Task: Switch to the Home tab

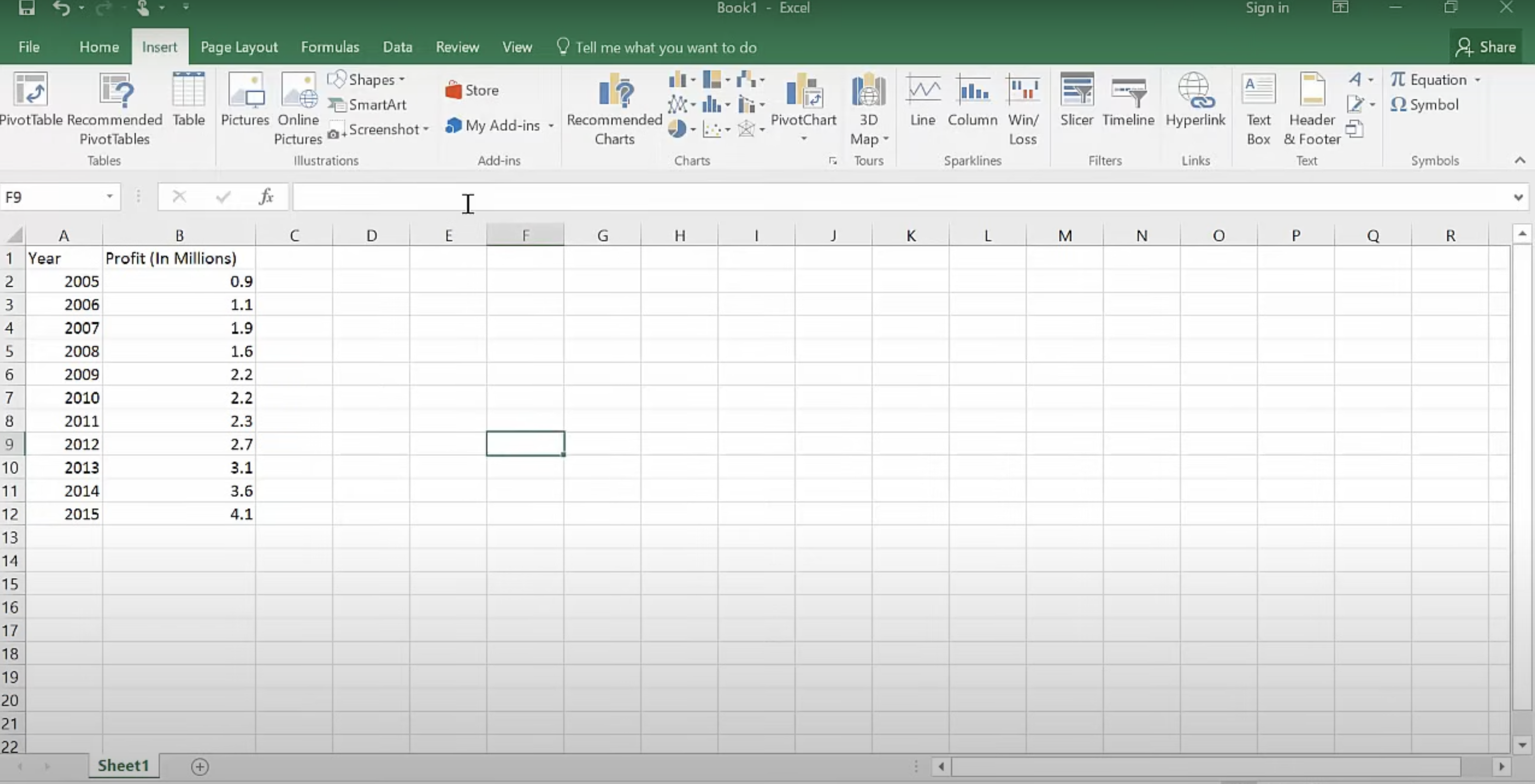Action: 99,47
